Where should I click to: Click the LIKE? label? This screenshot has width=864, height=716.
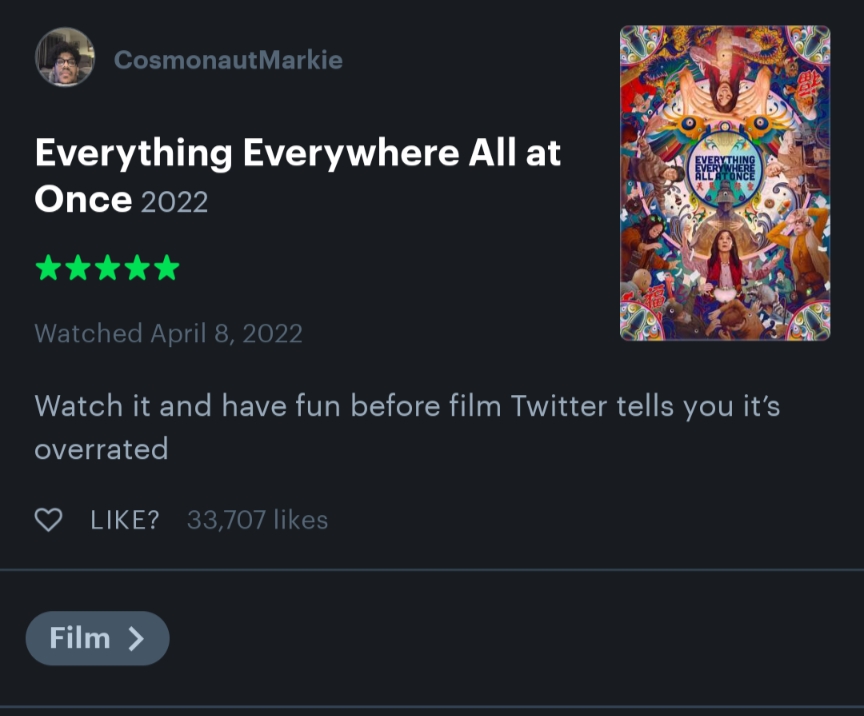point(124,521)
